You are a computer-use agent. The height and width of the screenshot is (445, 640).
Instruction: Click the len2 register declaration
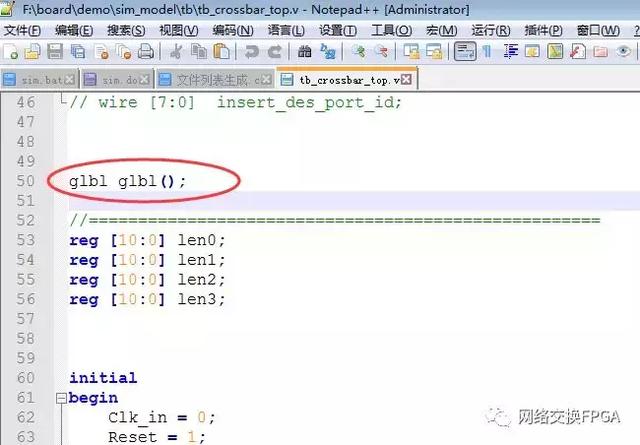(147, 280)
